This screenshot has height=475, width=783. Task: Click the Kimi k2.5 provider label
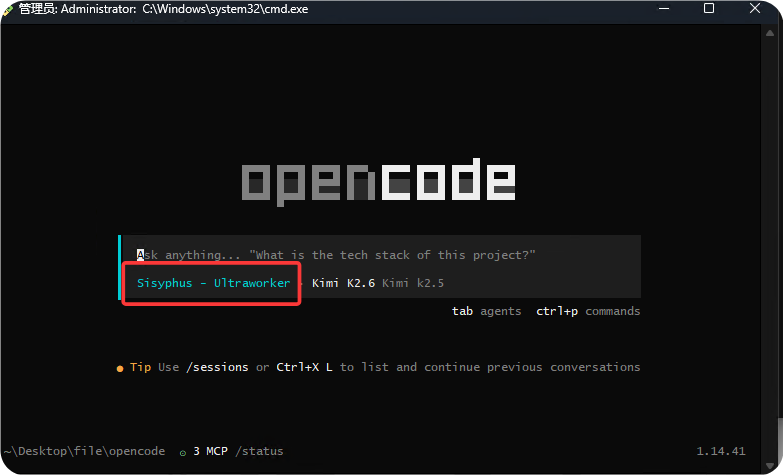(412, 283)
